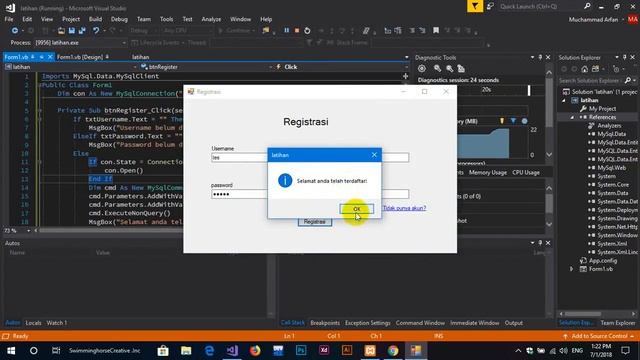This screenshot has height=360, width=640.
Task: Open Photoshop from the taskbar
Action: [301, 351]
